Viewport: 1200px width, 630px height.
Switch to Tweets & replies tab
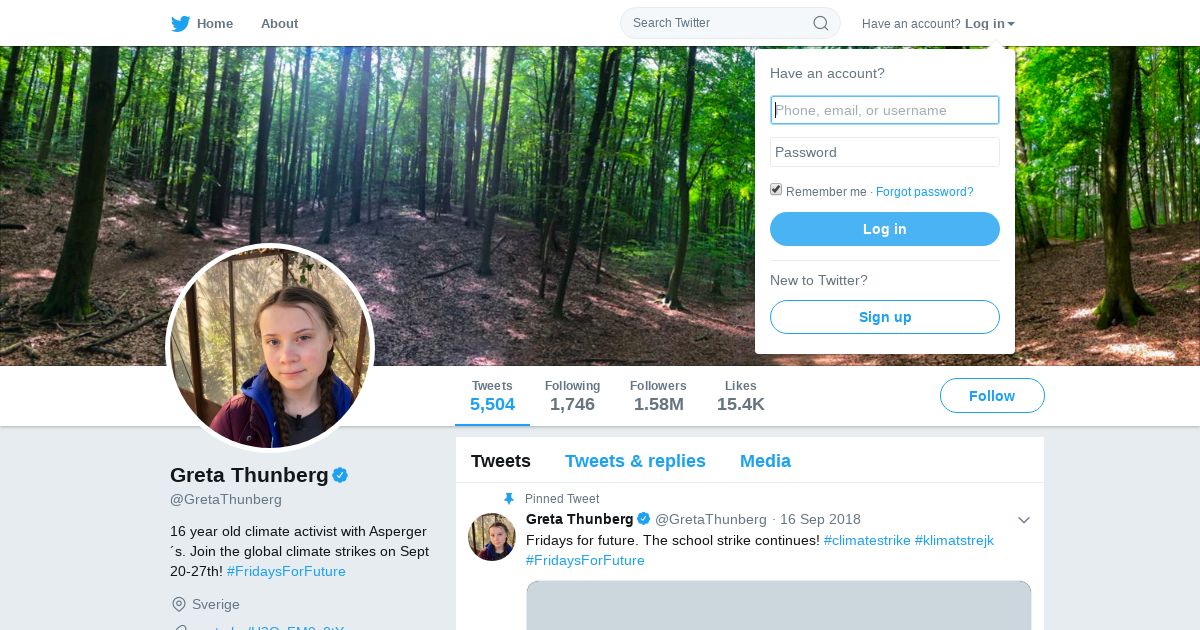click(x=635, y=461)
